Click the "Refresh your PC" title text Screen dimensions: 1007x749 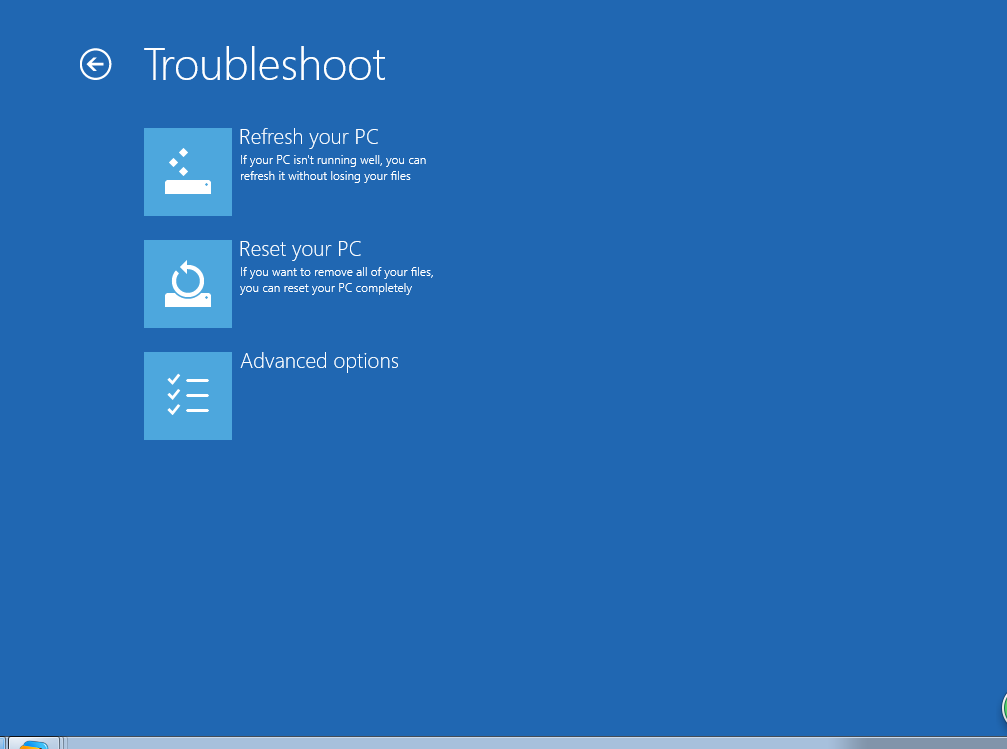309,137
